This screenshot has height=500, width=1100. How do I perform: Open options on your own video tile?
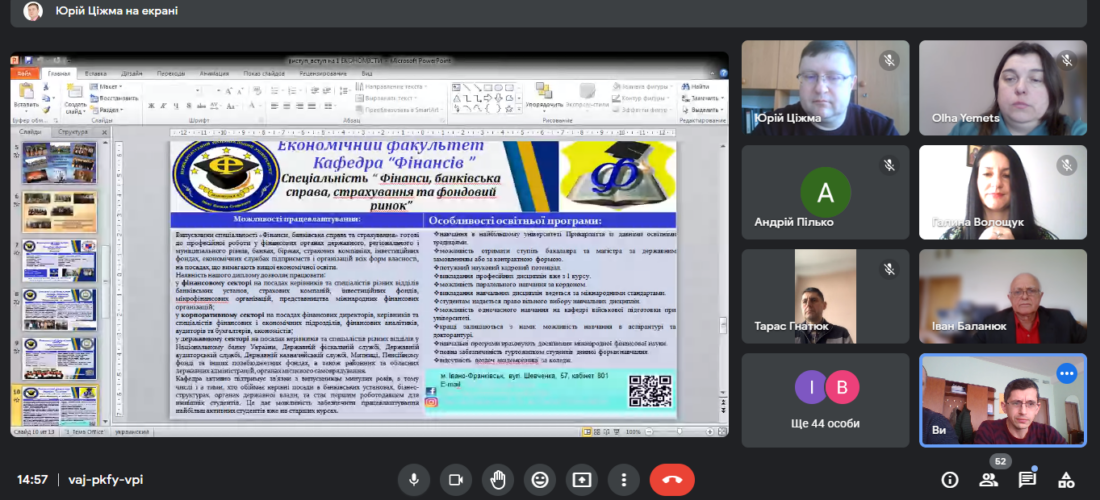(1066, 373)
